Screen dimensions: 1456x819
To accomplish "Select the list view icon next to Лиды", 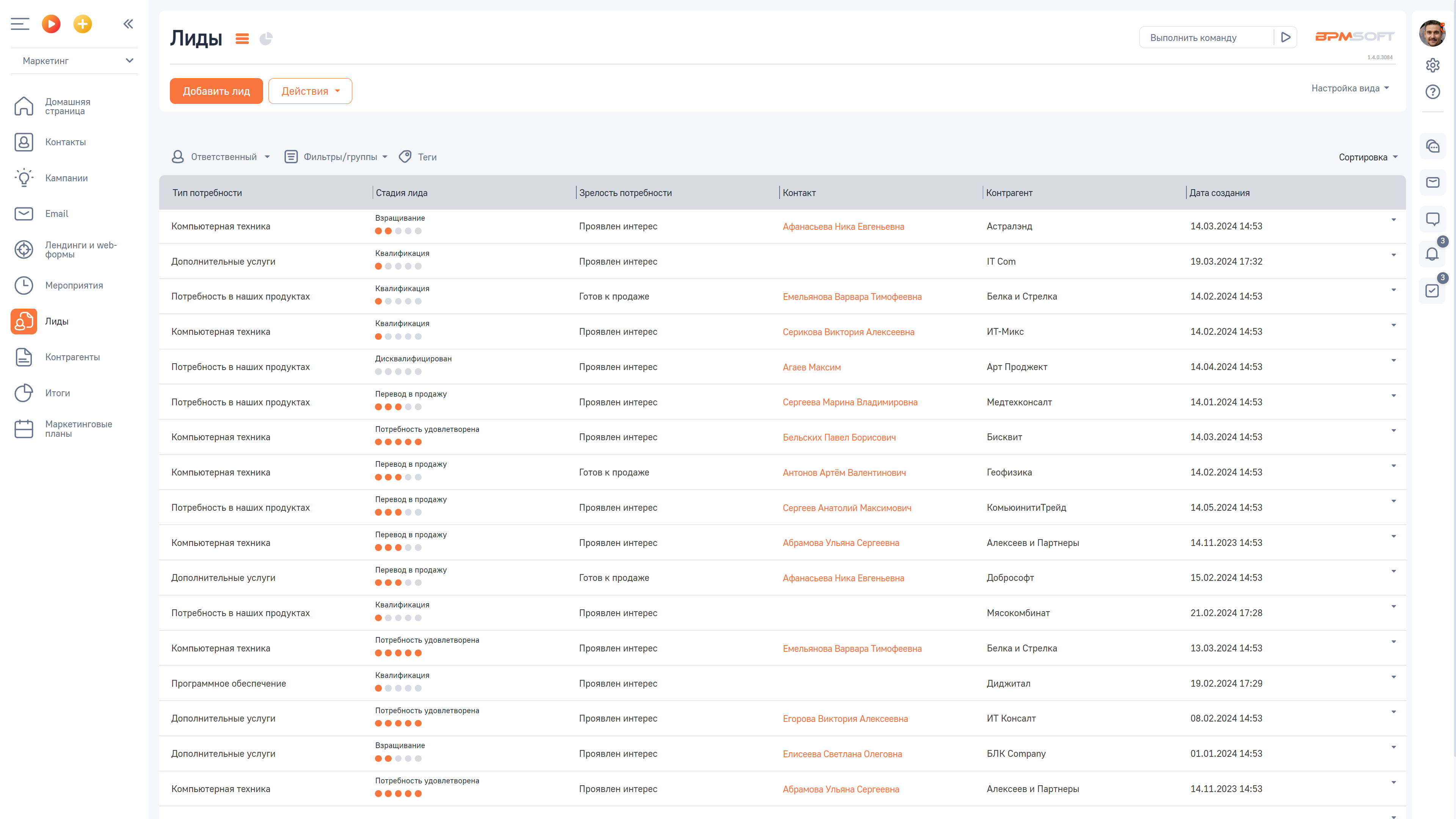I will tap(242, 38).
